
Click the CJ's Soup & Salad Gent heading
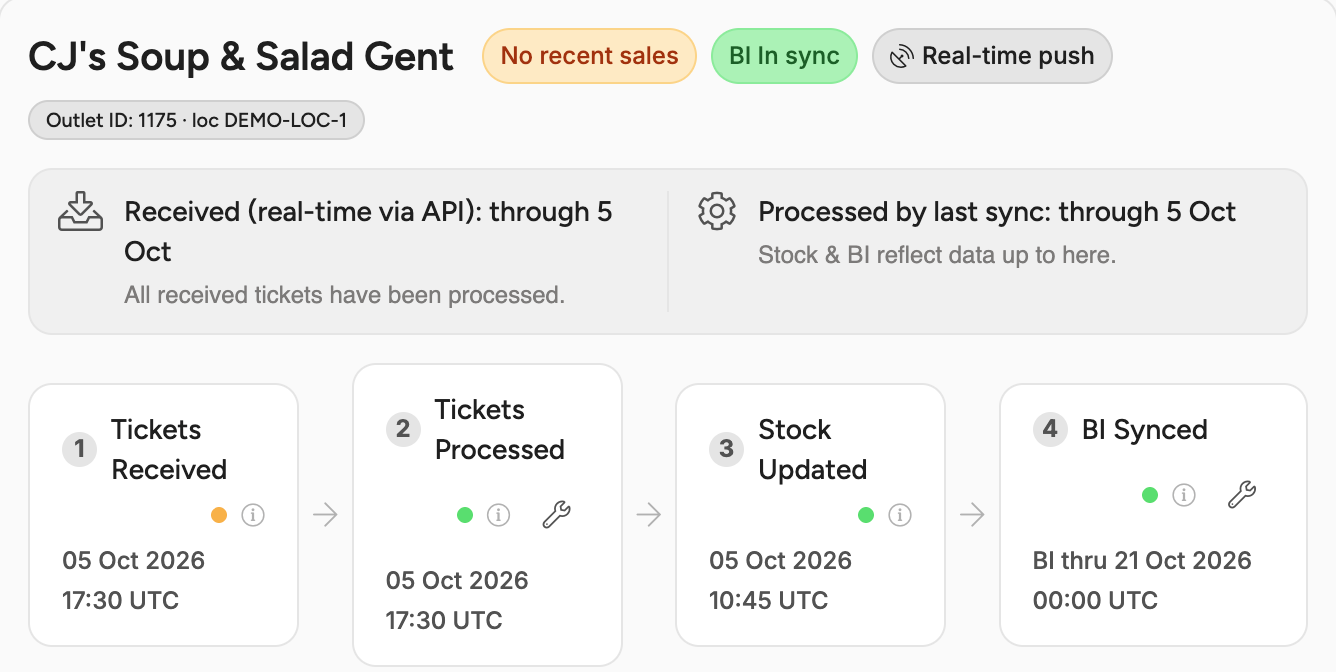click(x=241, y=56)
